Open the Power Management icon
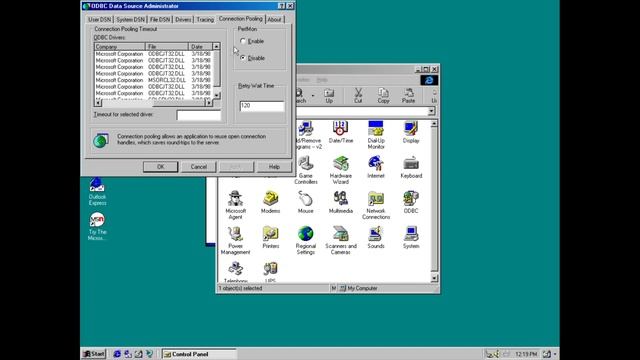The image size is (640, 360). coord(236,240)
